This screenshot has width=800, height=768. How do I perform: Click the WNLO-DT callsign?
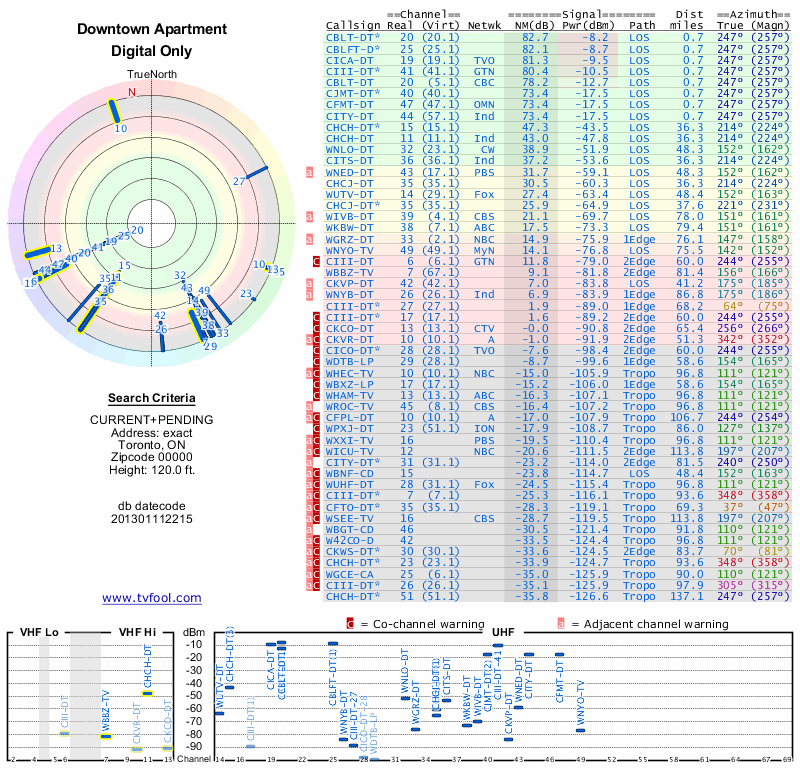tap(350, 150)
